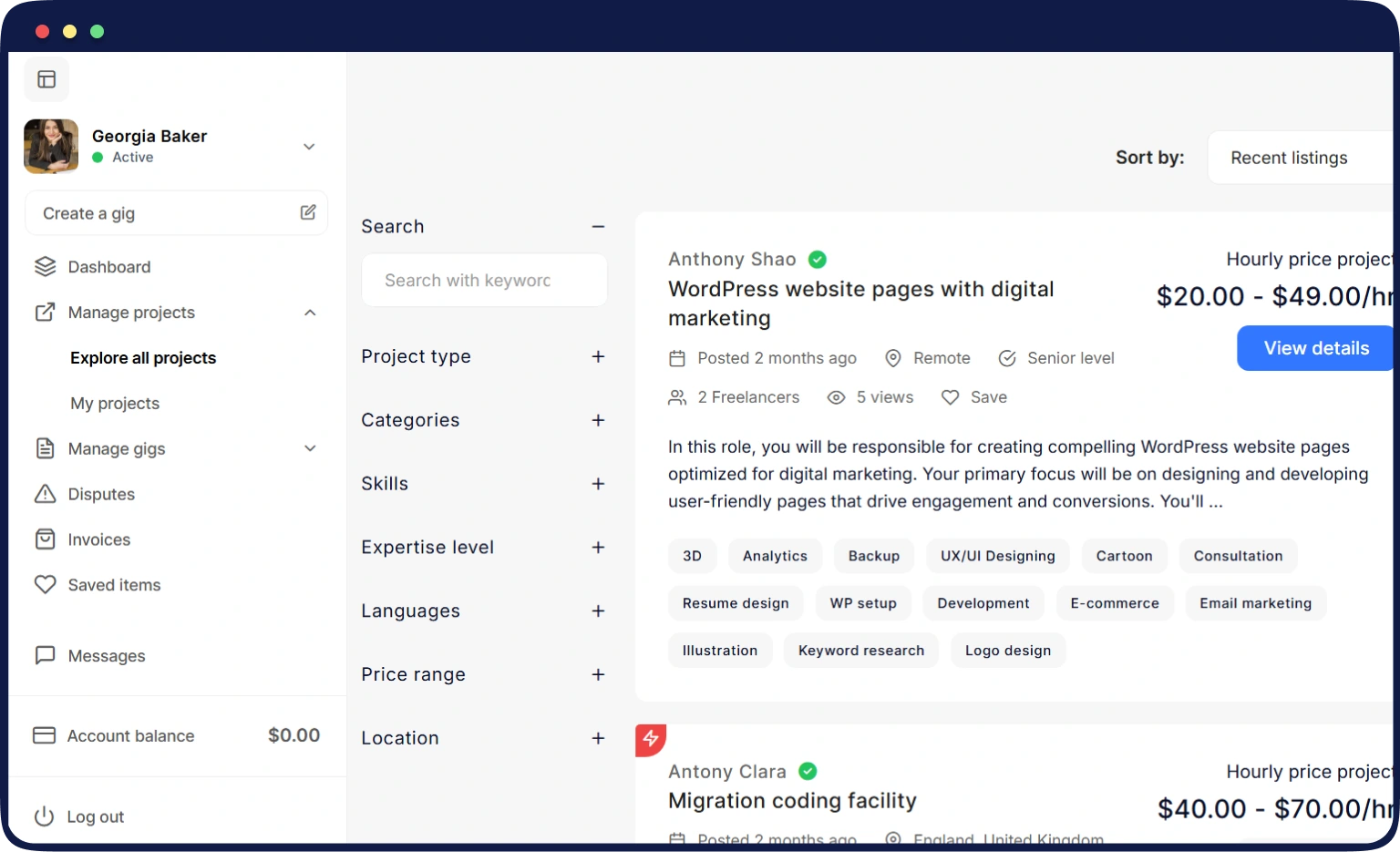Click the E-commerce skill tag

point(1115,603)
